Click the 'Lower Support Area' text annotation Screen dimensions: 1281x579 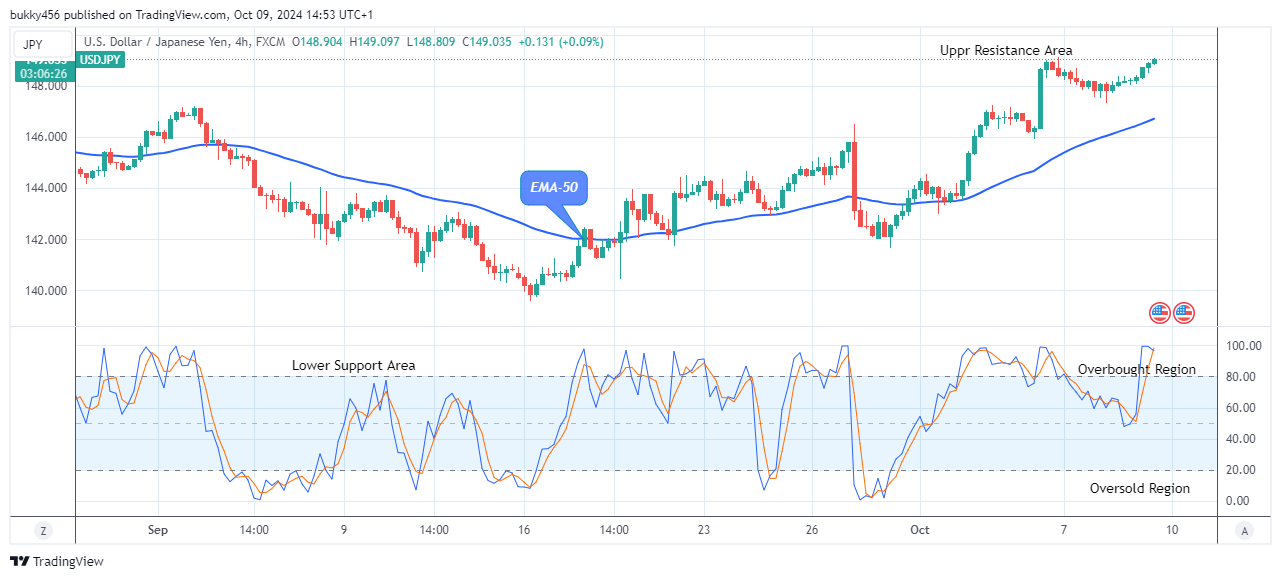[x=353, y=365]
